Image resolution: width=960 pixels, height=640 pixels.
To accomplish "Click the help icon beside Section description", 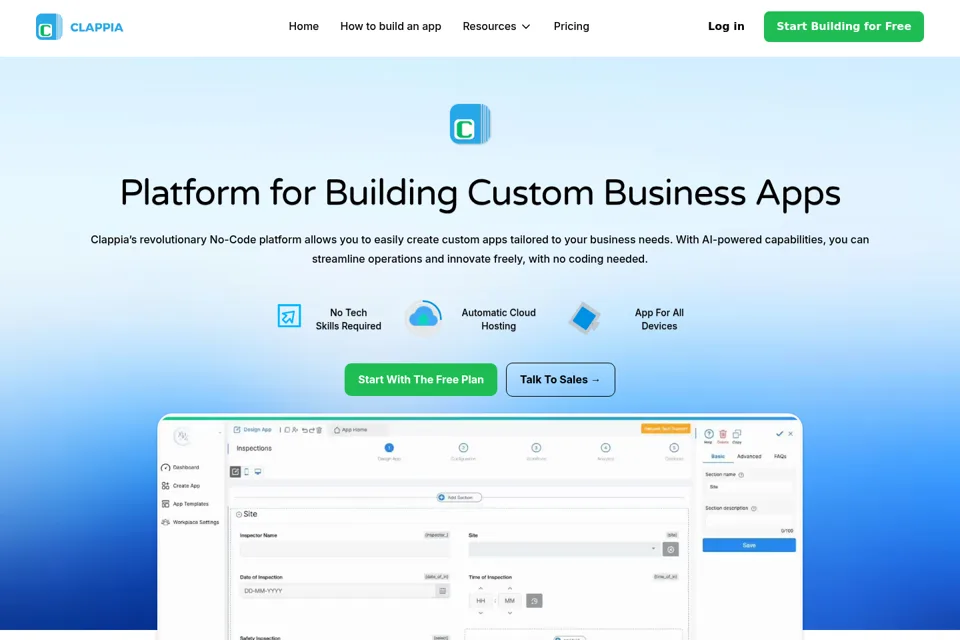I will point(754,508).
